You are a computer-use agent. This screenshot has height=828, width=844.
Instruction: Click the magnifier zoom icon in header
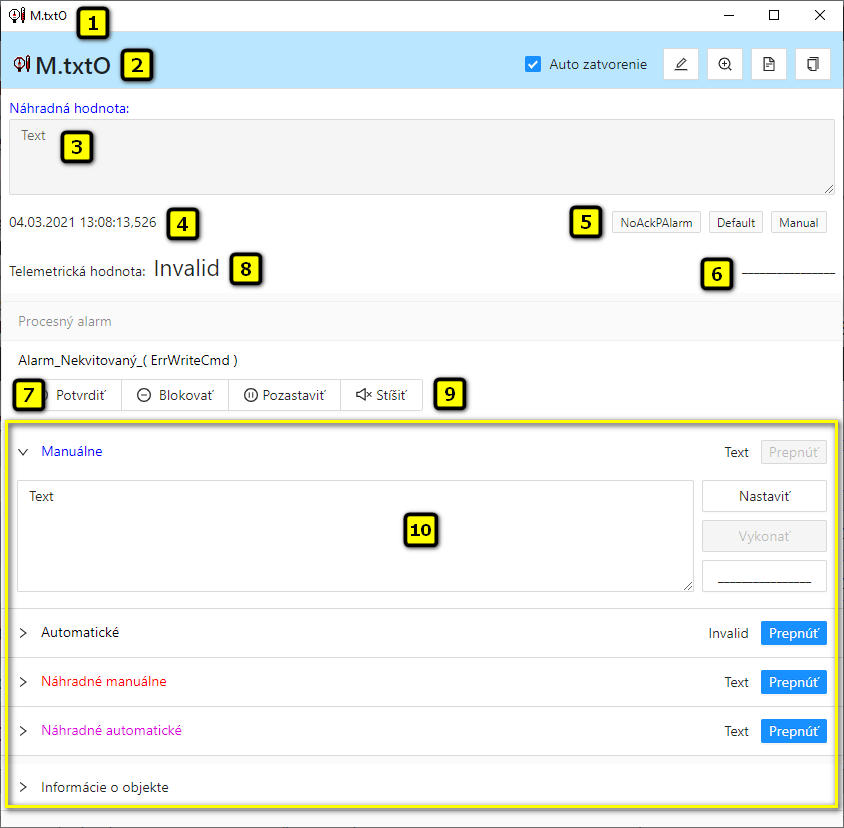724,64
